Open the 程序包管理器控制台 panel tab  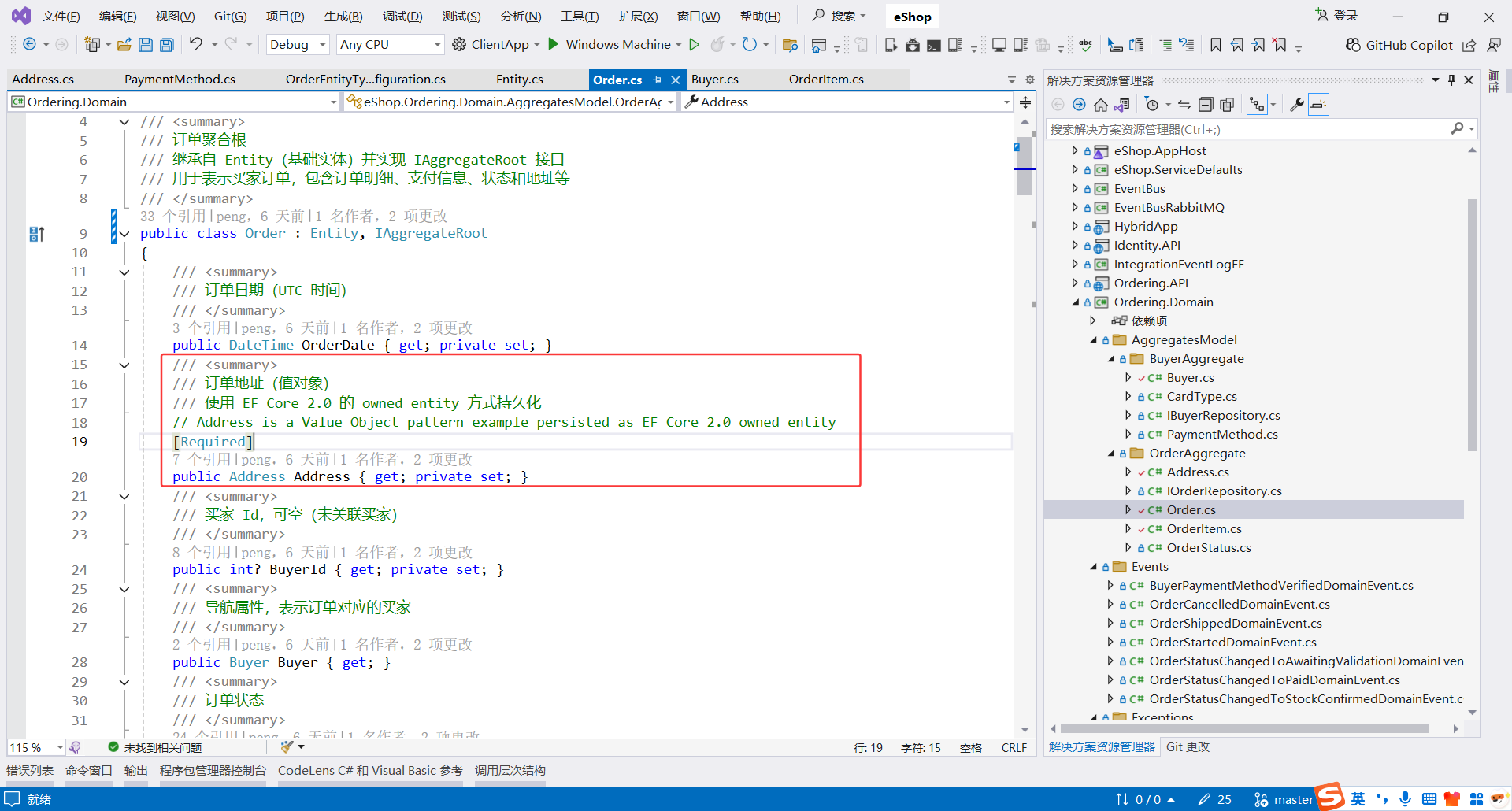pos(213,771)
